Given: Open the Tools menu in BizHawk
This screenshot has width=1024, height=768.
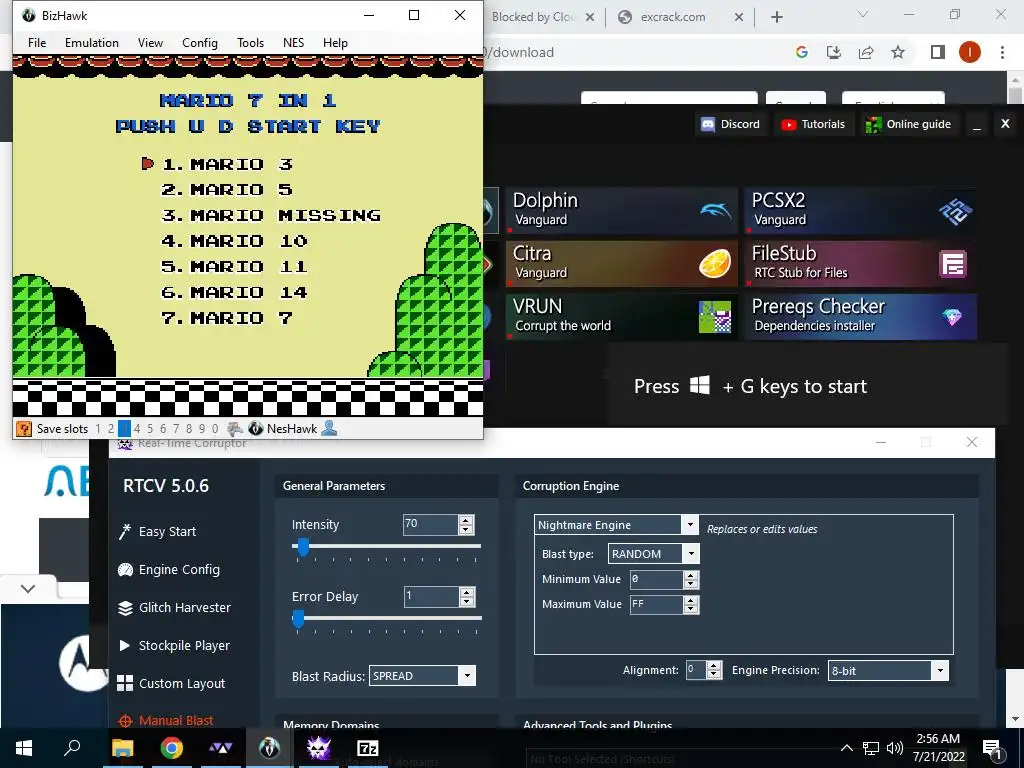Looking at the screenshot, I should click(250, 42).
